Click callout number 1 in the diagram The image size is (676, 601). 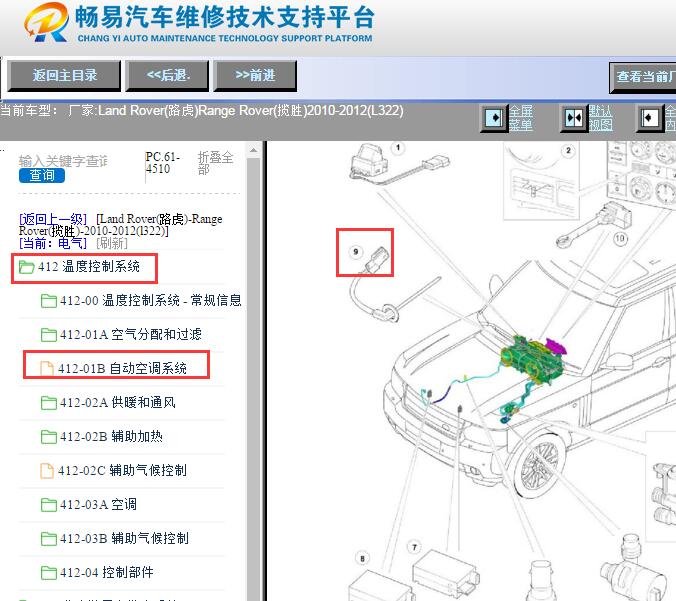(x=398, y=148)
